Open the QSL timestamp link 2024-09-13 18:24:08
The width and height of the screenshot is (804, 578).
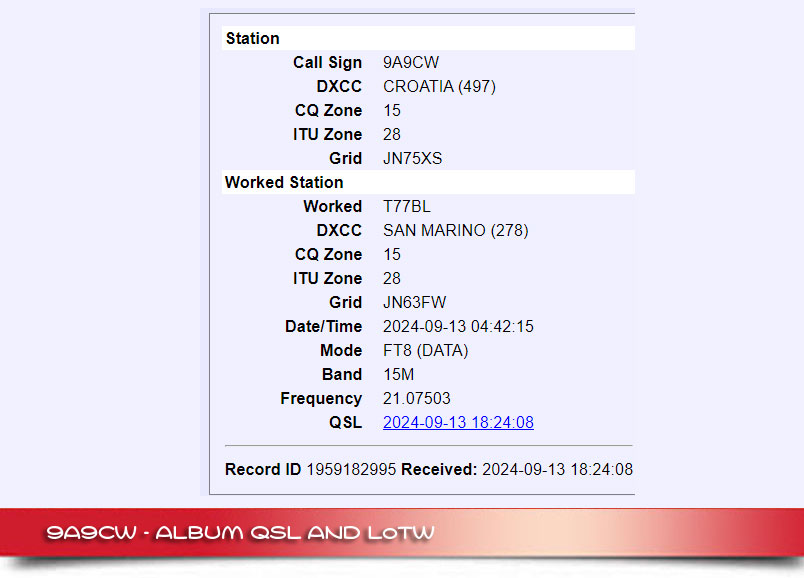coord(458,423)
